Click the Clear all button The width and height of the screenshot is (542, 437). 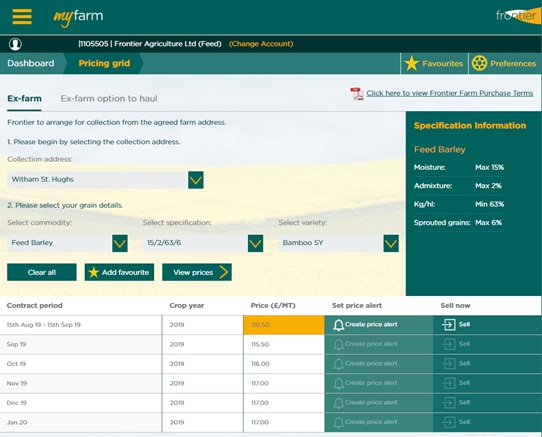(x=41, y=272)
